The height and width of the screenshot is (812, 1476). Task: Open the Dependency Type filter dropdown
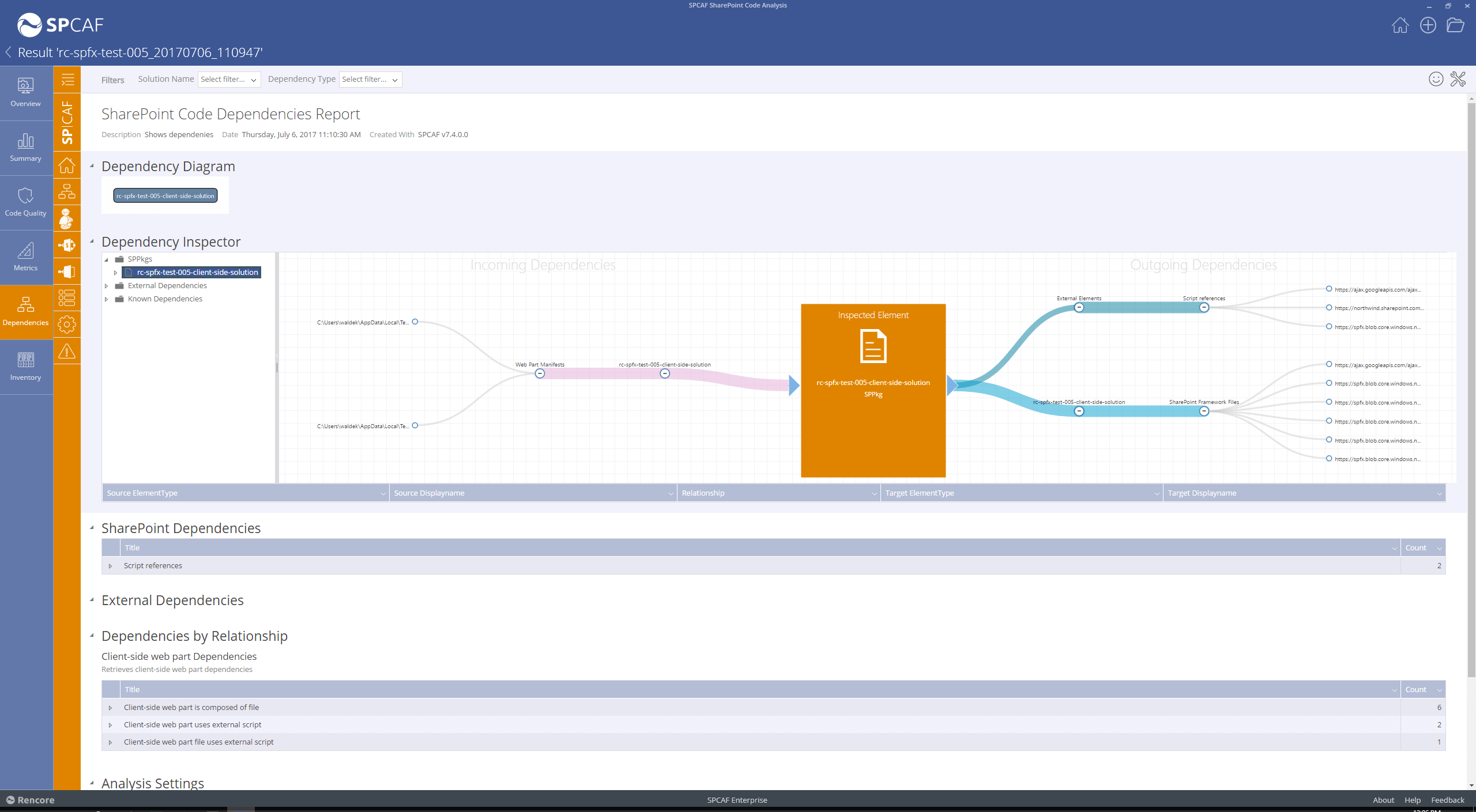[x=370, y=80]
